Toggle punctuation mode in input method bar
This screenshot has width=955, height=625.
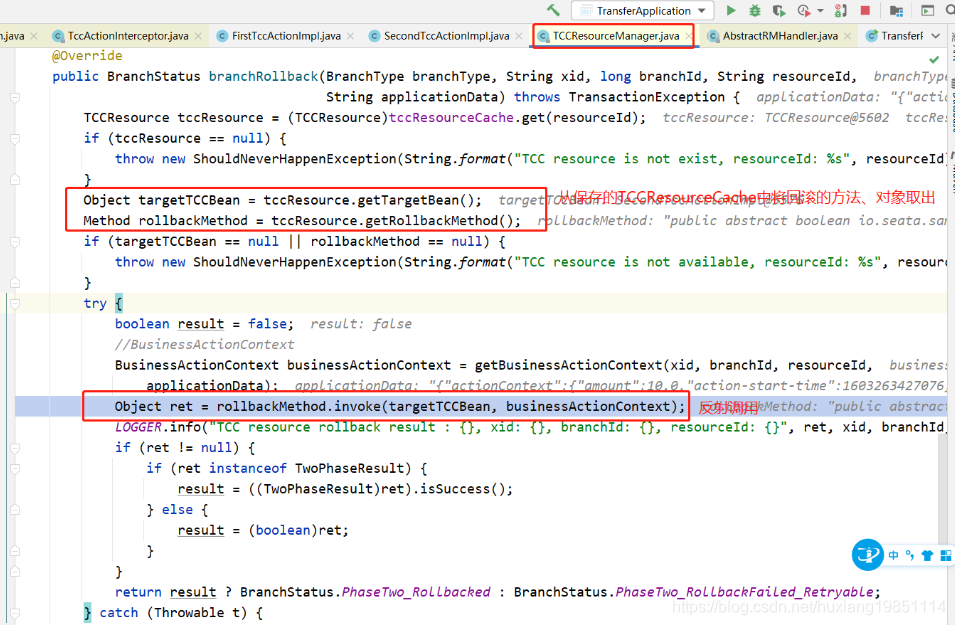[x=910, y=555]
